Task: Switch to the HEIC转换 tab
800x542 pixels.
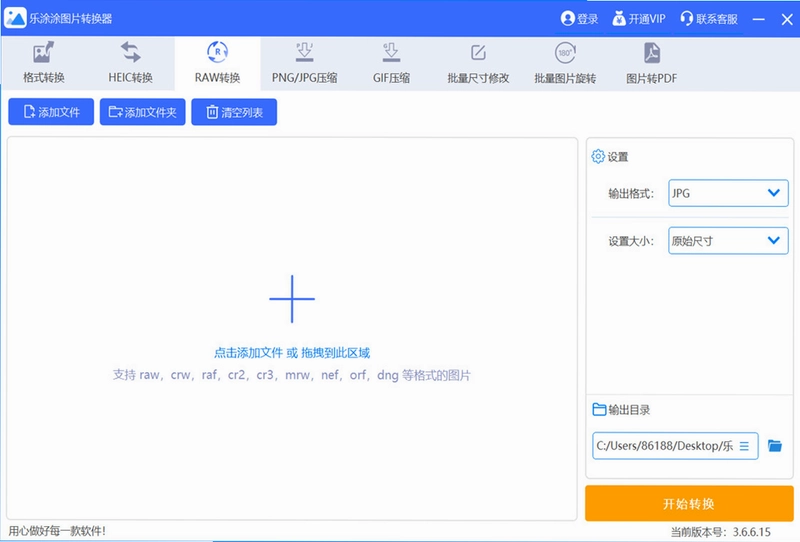Action: click(131, 63)
